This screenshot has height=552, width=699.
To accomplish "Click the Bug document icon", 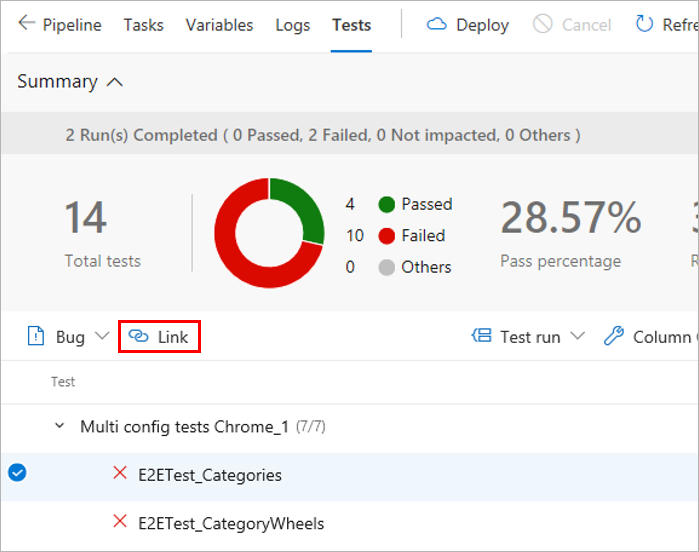I will [x=36, y=336].
